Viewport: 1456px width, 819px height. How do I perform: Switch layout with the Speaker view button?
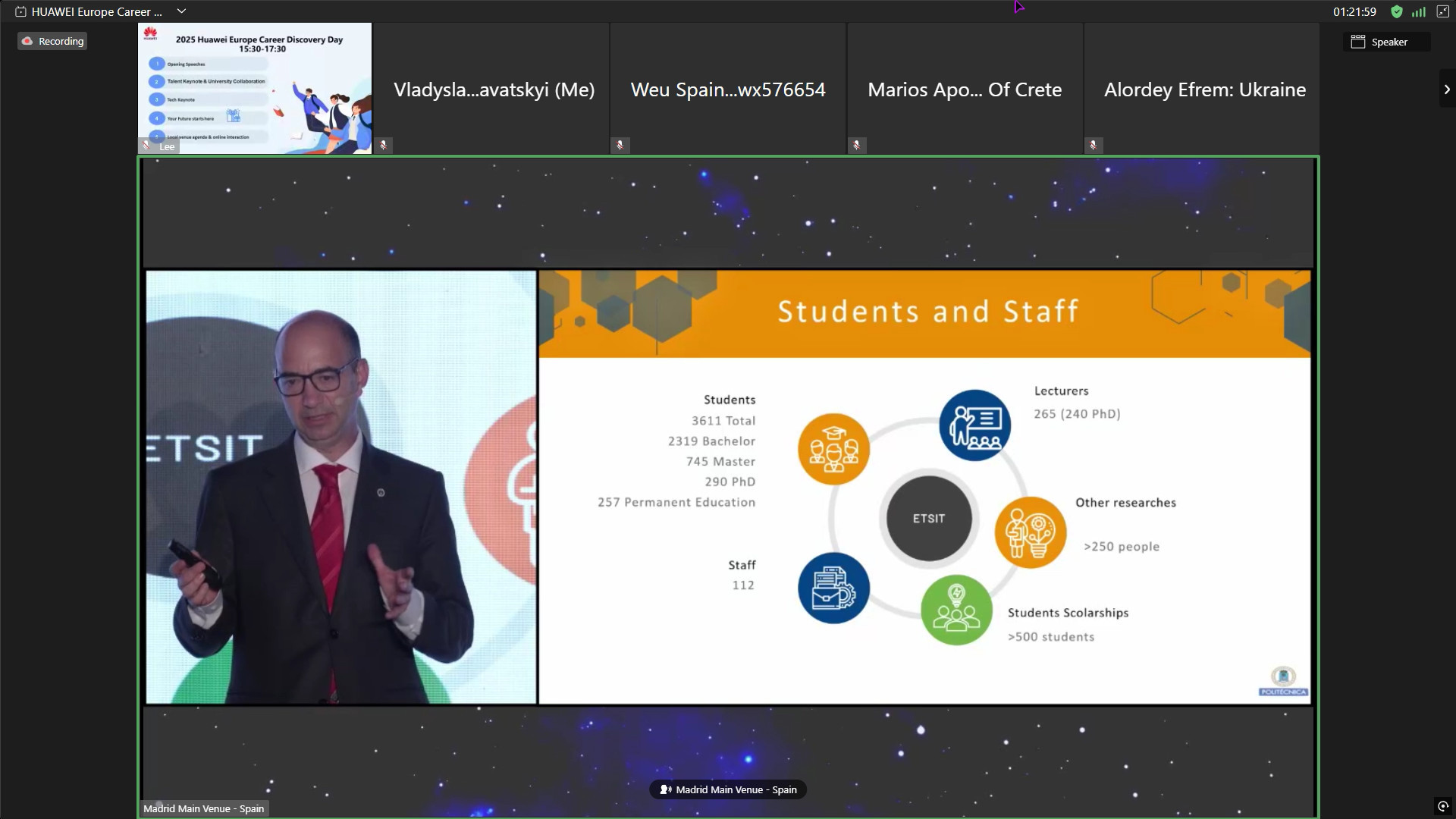1387,42
